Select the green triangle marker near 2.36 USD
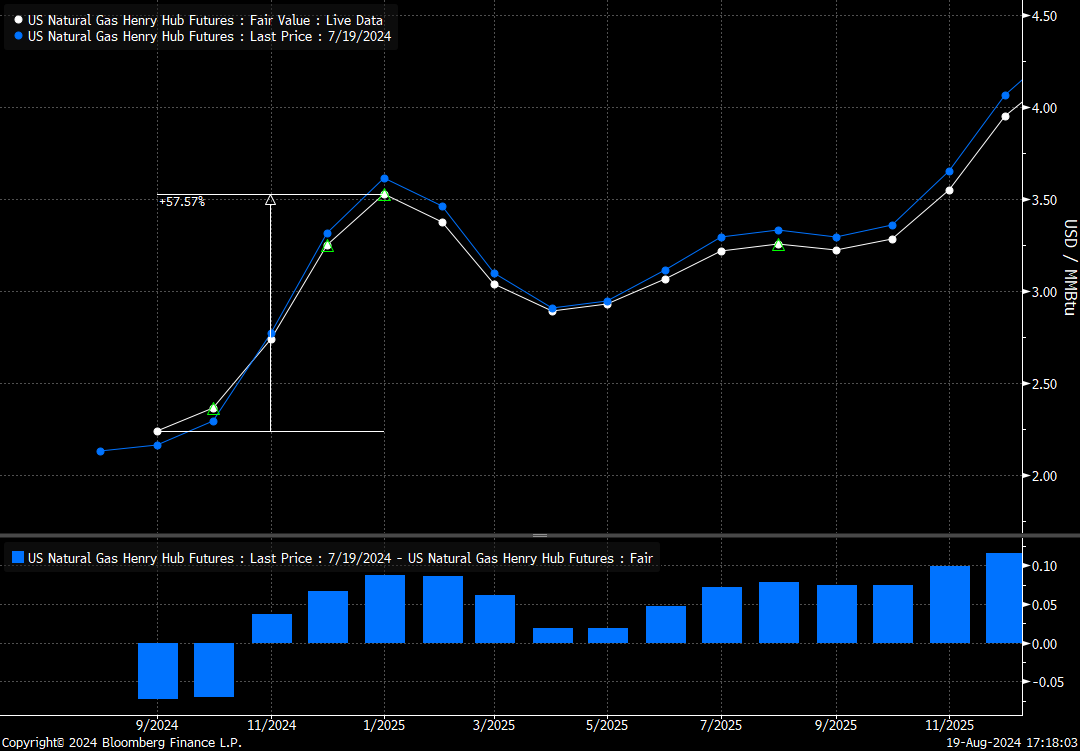 (213, 408)
